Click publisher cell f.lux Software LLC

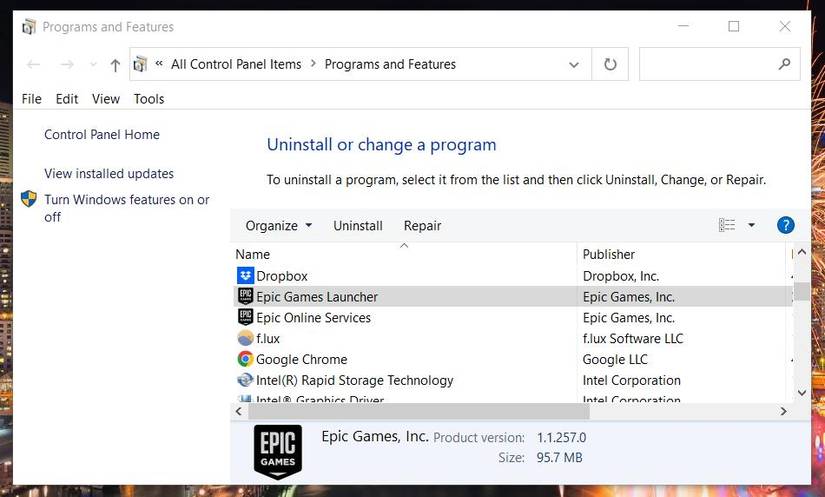coord(633,339)
